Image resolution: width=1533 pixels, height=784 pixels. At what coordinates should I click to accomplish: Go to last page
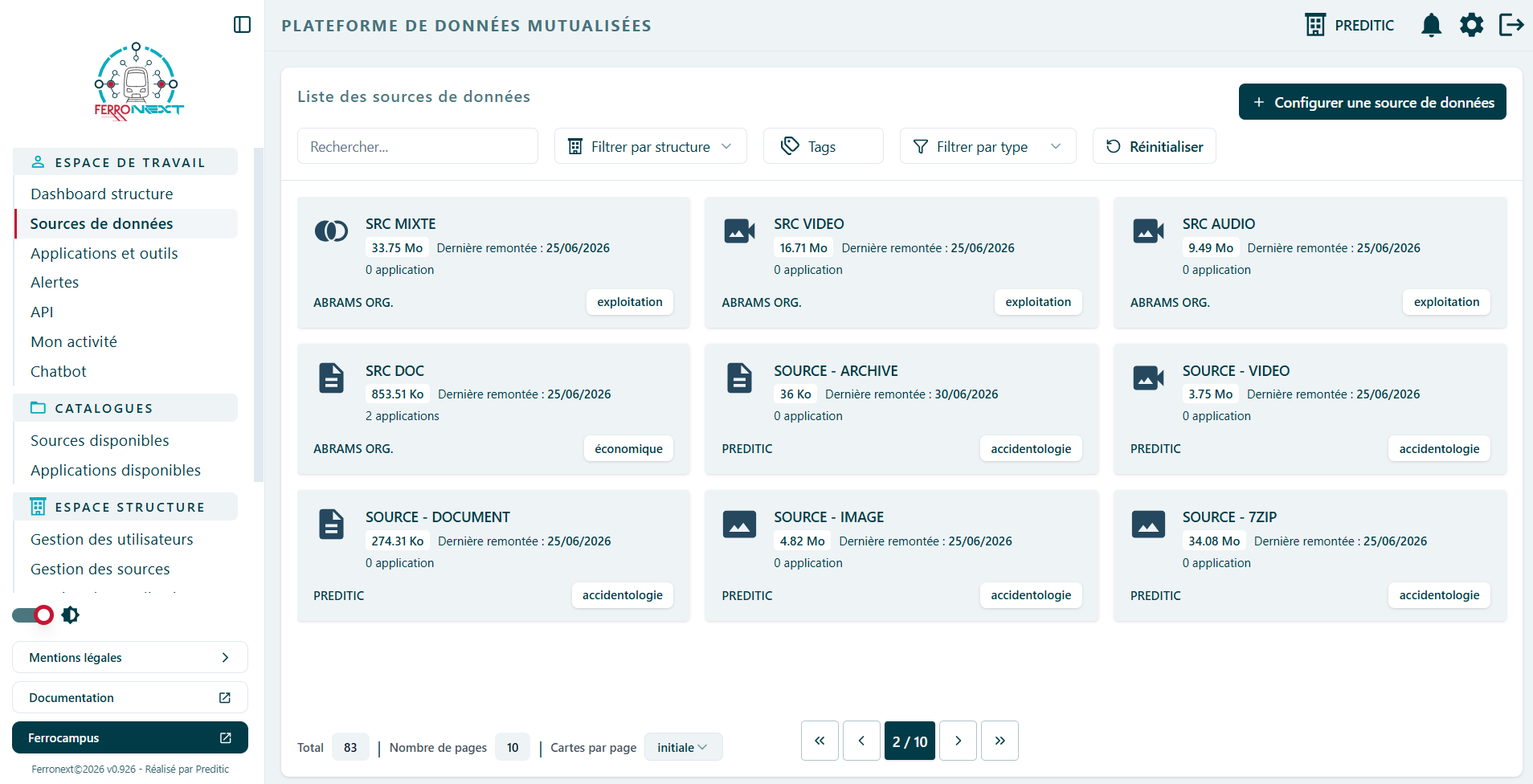tap(1000, 741)
